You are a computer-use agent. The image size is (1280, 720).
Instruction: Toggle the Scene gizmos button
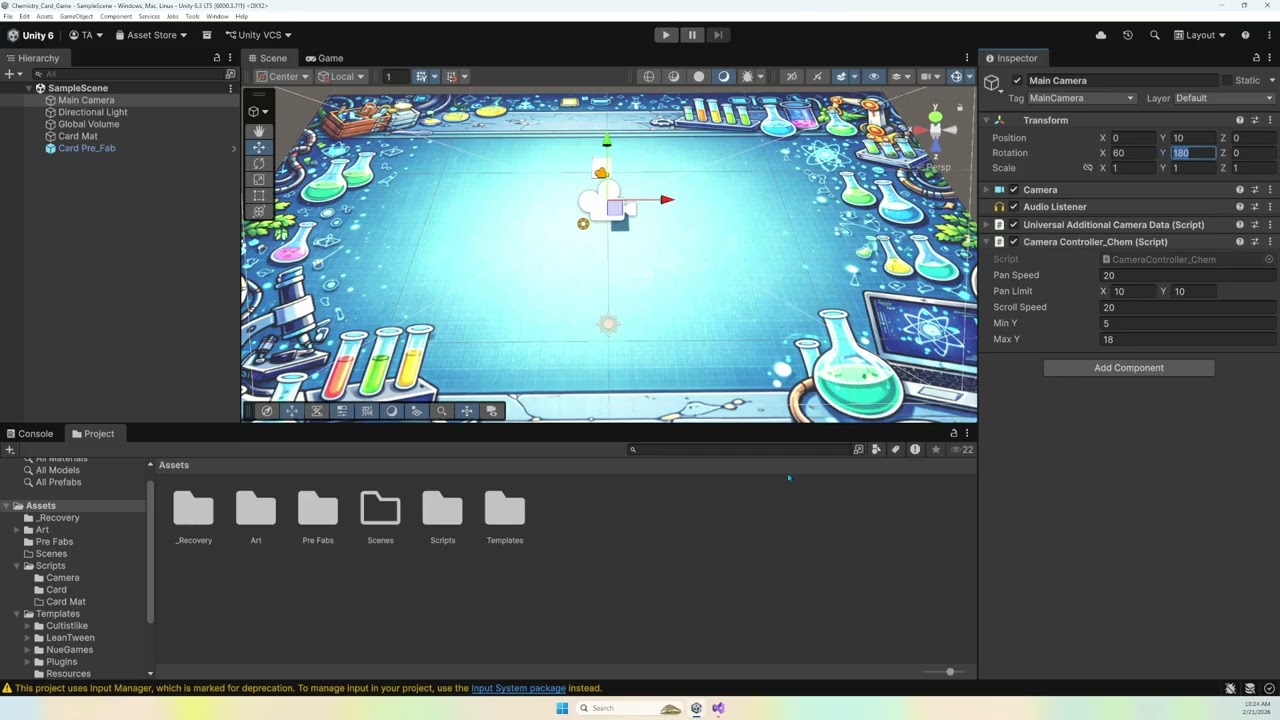tap(956, 77)
